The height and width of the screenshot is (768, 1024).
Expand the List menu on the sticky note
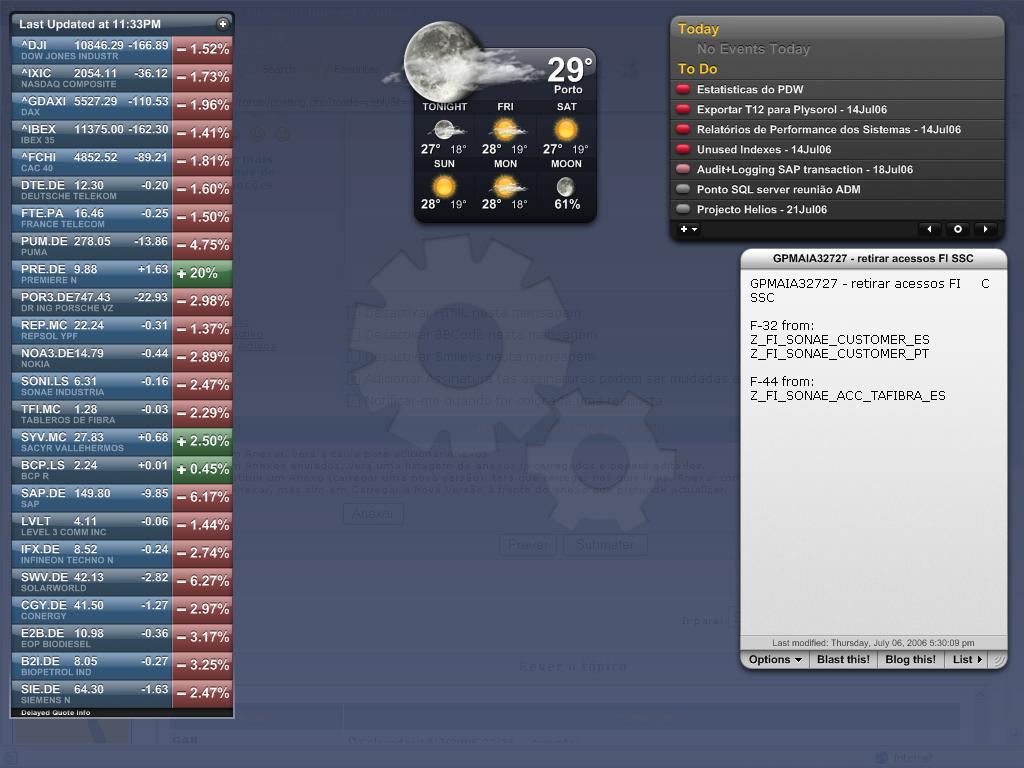click(966, 659)
